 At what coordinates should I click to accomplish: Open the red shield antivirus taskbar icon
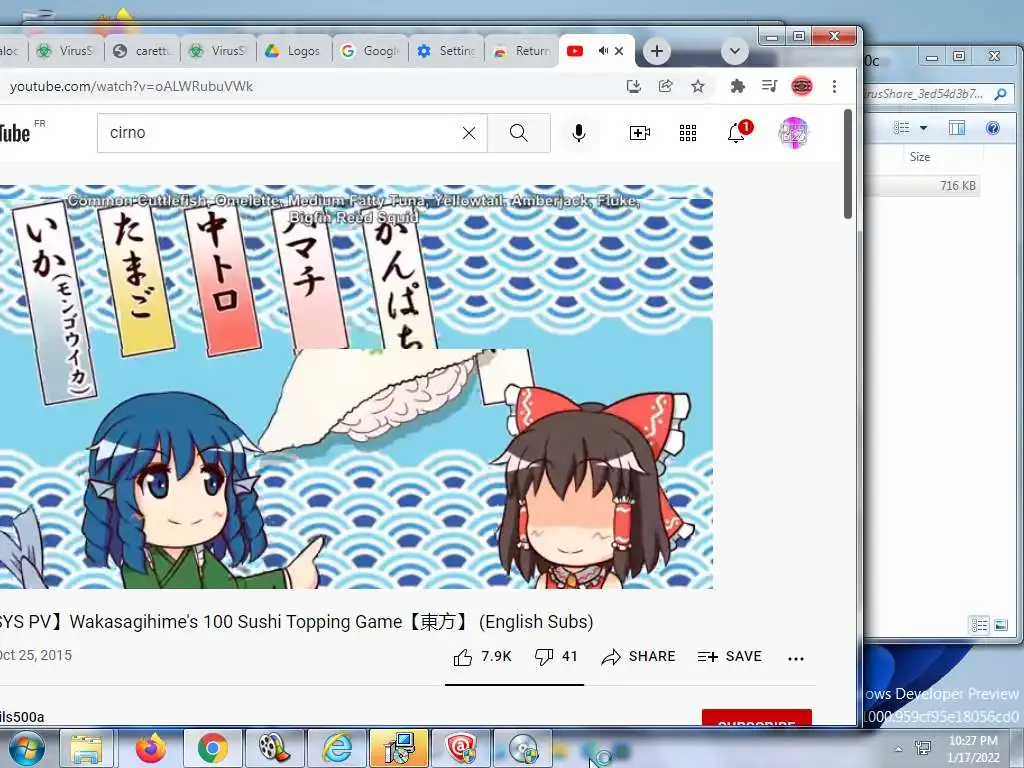pos(461,749)
